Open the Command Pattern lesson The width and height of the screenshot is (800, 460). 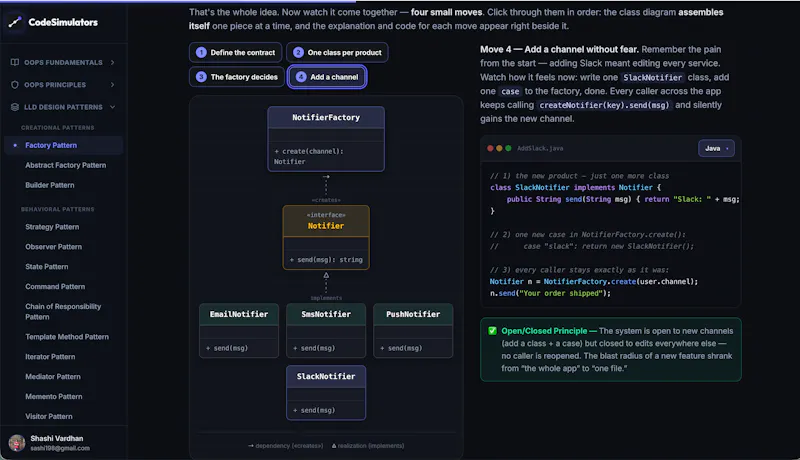click(55, 287)
